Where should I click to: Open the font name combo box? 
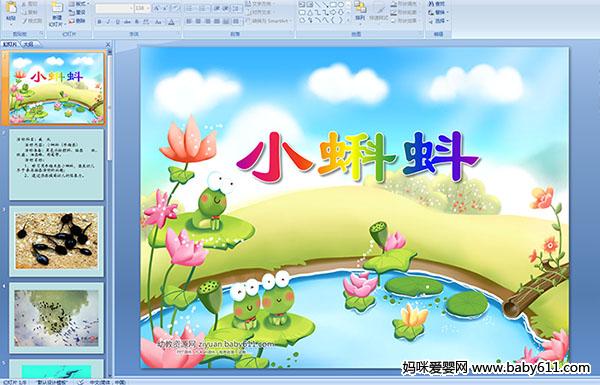click(114, 8)
